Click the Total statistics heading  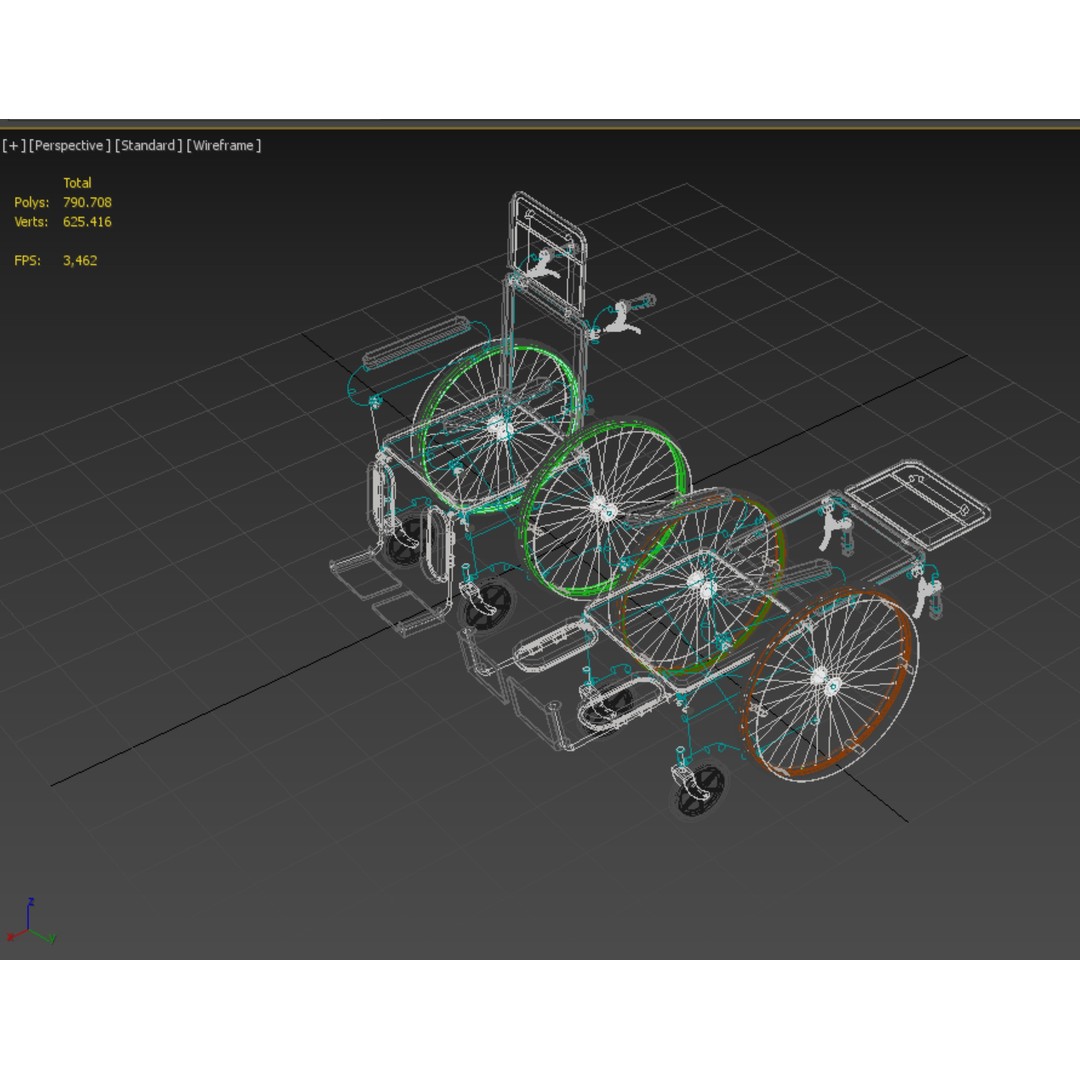77,183
